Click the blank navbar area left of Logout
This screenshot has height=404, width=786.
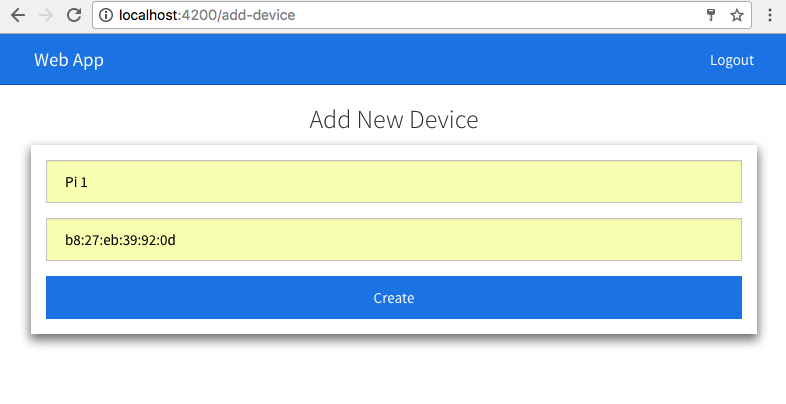[400, 60]
